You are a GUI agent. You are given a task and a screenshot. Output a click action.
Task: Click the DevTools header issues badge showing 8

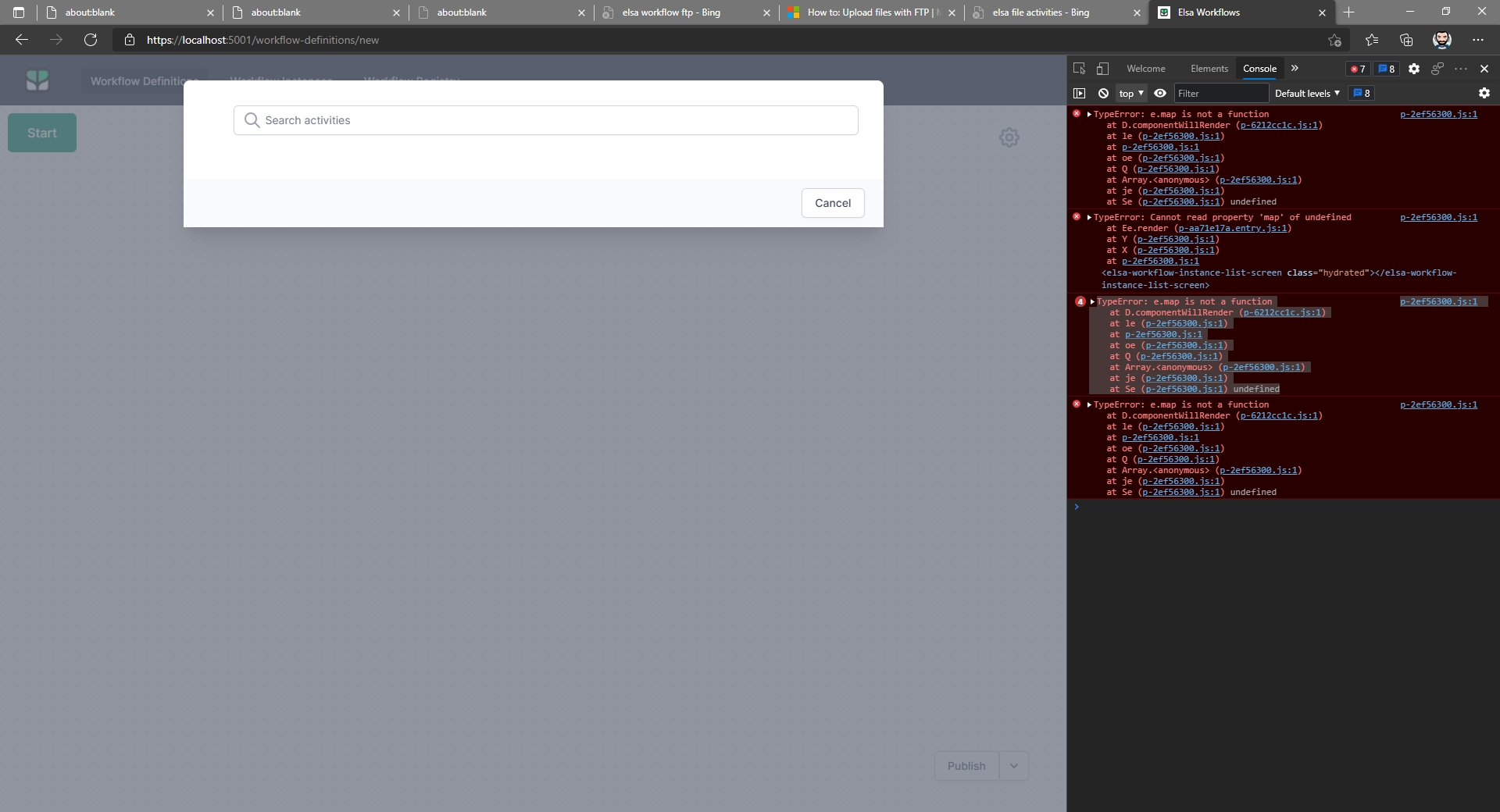pos(1387,69)
